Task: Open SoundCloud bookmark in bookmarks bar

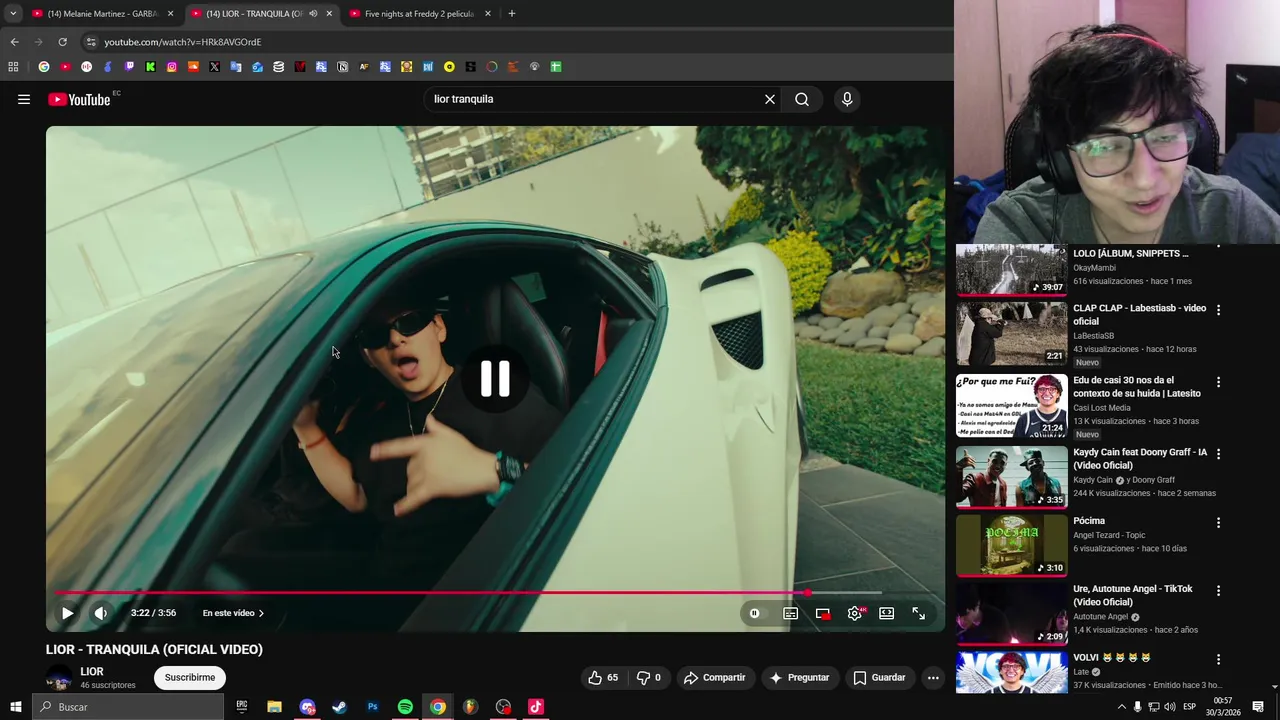Action: point(193,67)
